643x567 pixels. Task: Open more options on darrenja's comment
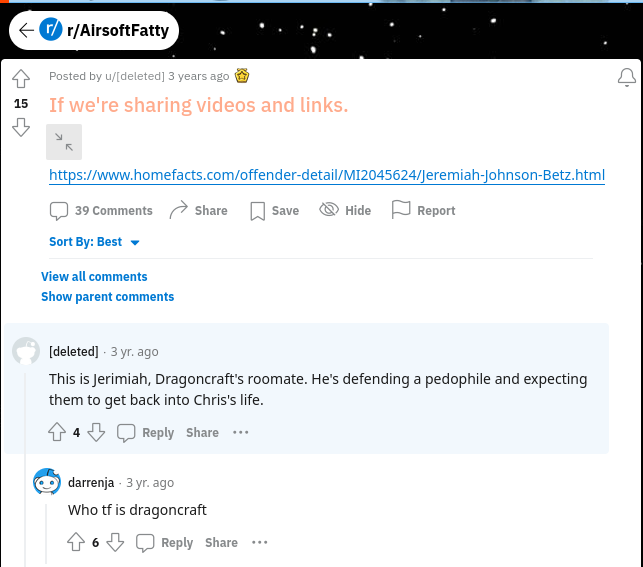[x=260, y=542]
